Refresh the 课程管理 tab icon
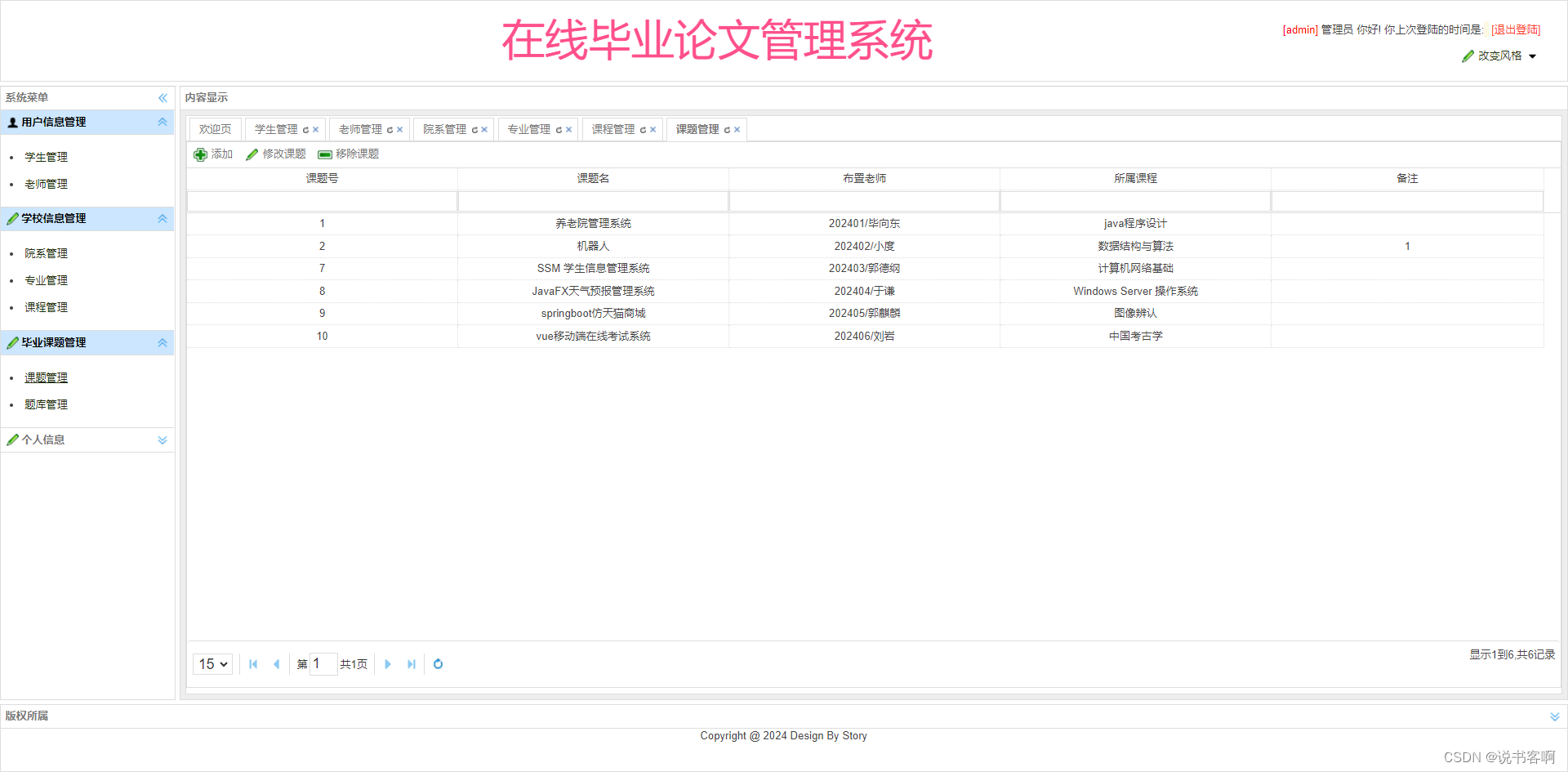 644,130
